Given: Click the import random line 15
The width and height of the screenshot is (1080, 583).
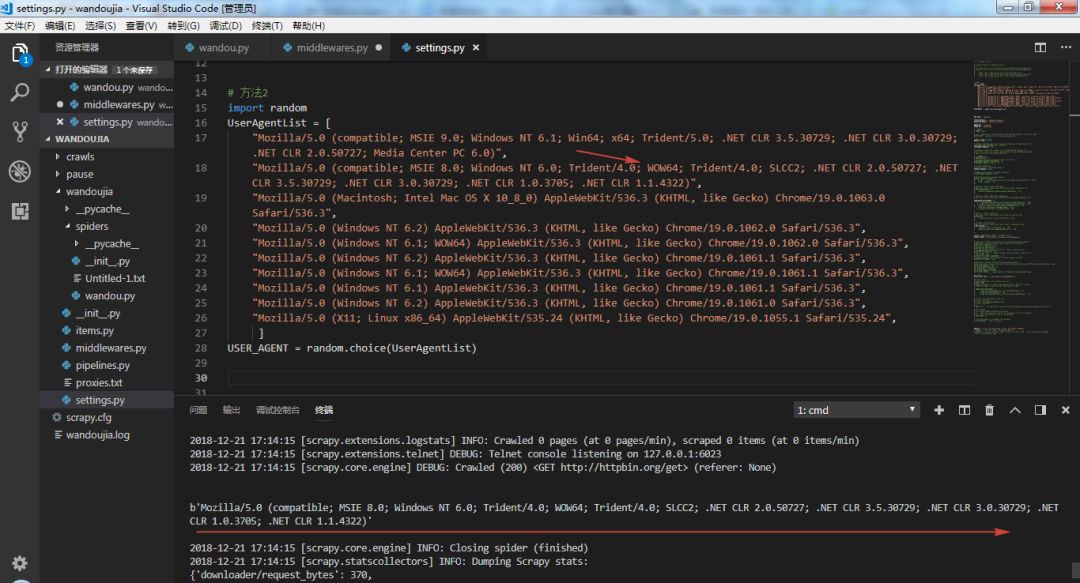Looking at the screenshot, I should pos(267,108).
